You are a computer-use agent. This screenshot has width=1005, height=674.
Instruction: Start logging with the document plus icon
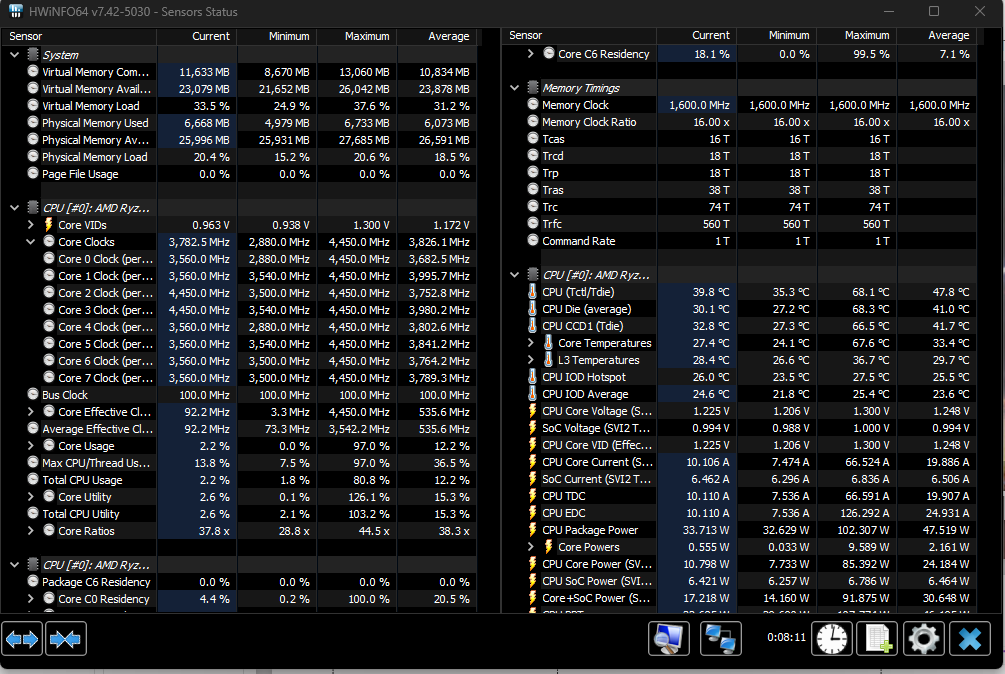pyautogui.click(x=877, y=639)
